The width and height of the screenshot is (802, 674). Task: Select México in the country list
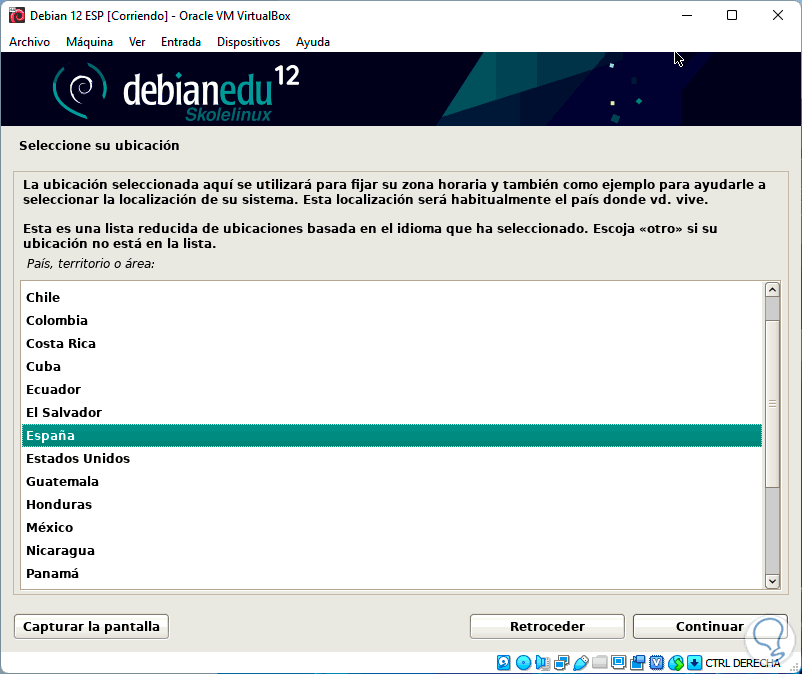(x=392, y=528)
